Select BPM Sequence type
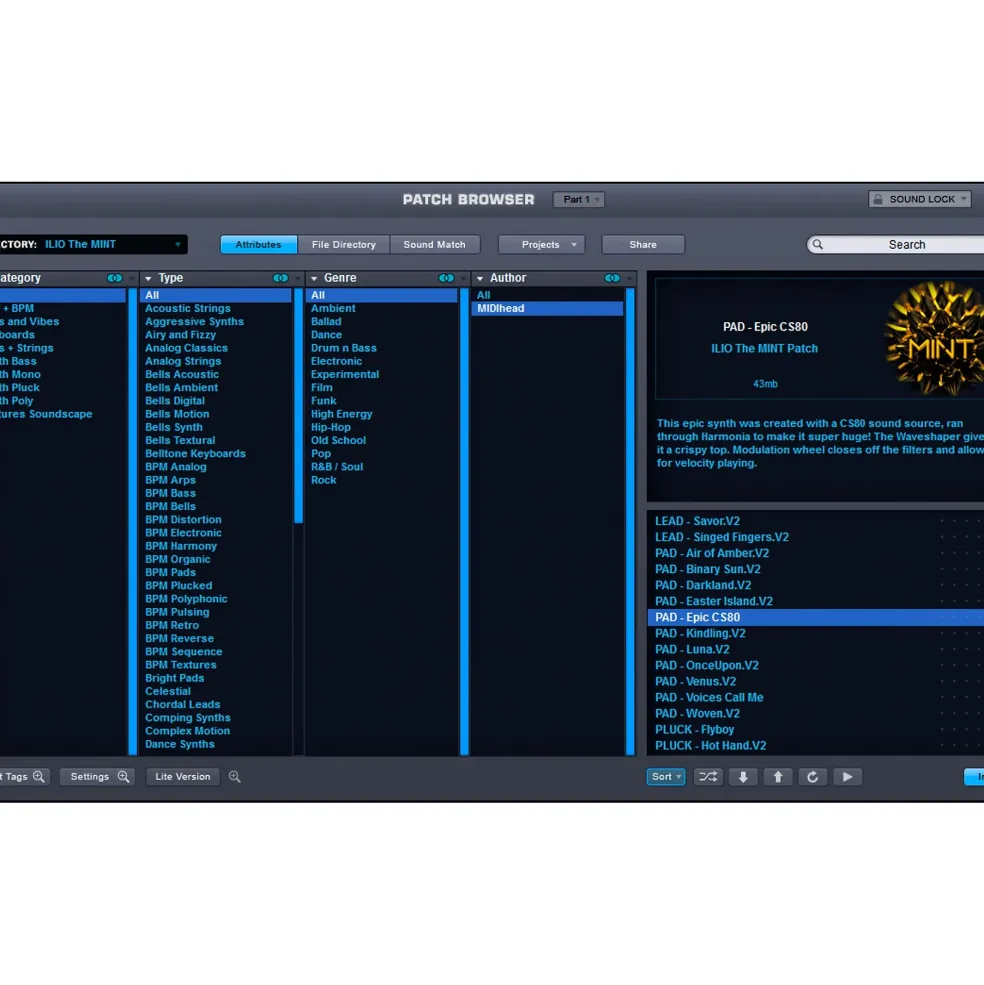Screen dimensions: 984x985 183,651
